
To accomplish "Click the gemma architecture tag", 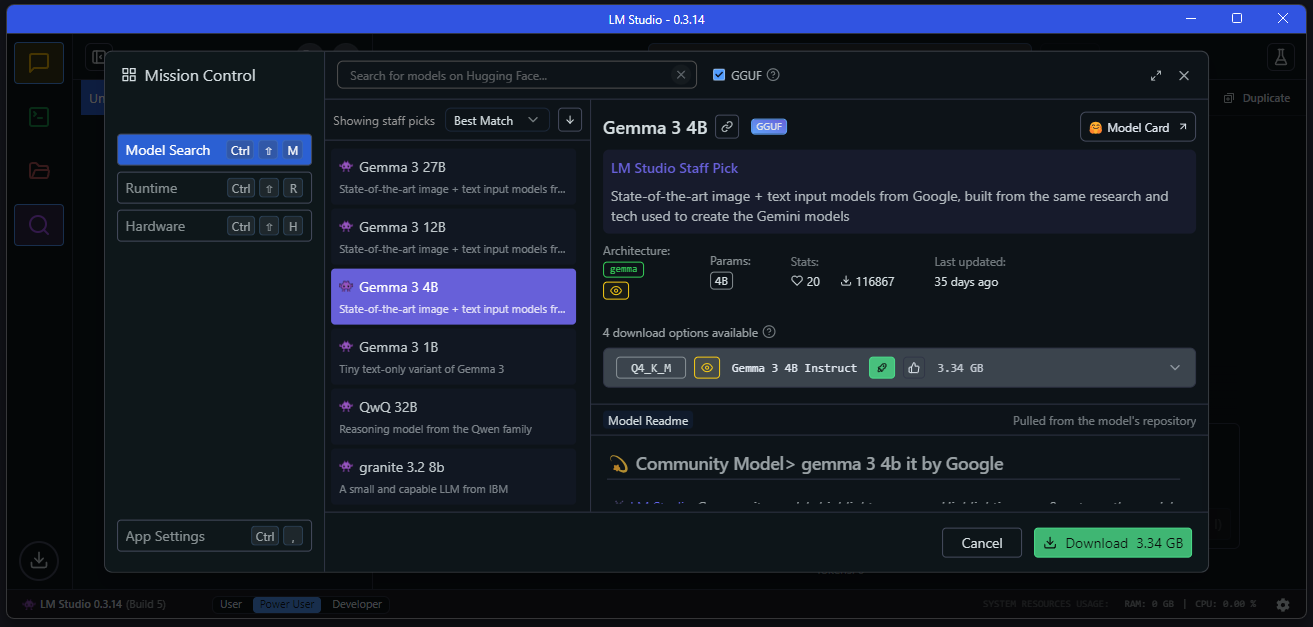I will [x=624, y=269].
